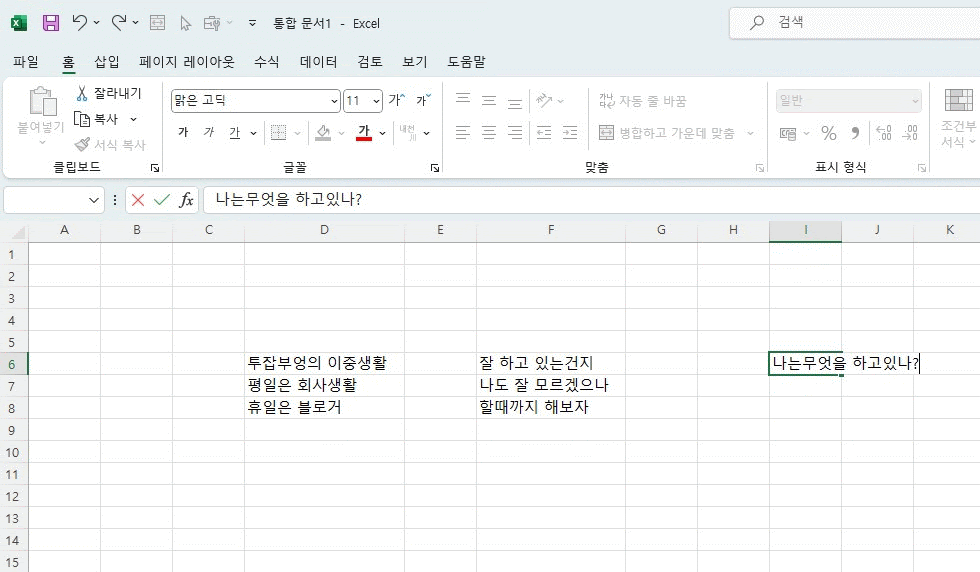The width and height of the screenshot is (980, 572).
Task: Confirm the entry with green check
Action: tap(162, 200)
